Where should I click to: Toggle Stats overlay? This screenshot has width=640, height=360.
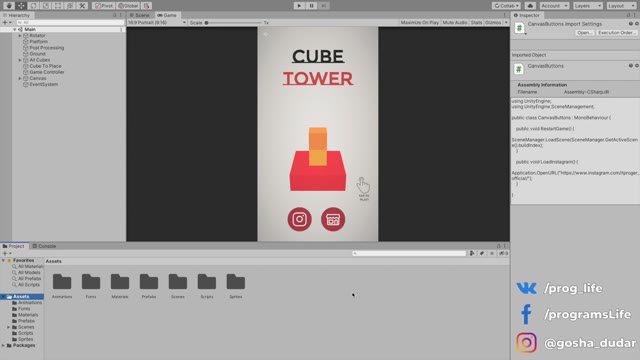[476, 22]
